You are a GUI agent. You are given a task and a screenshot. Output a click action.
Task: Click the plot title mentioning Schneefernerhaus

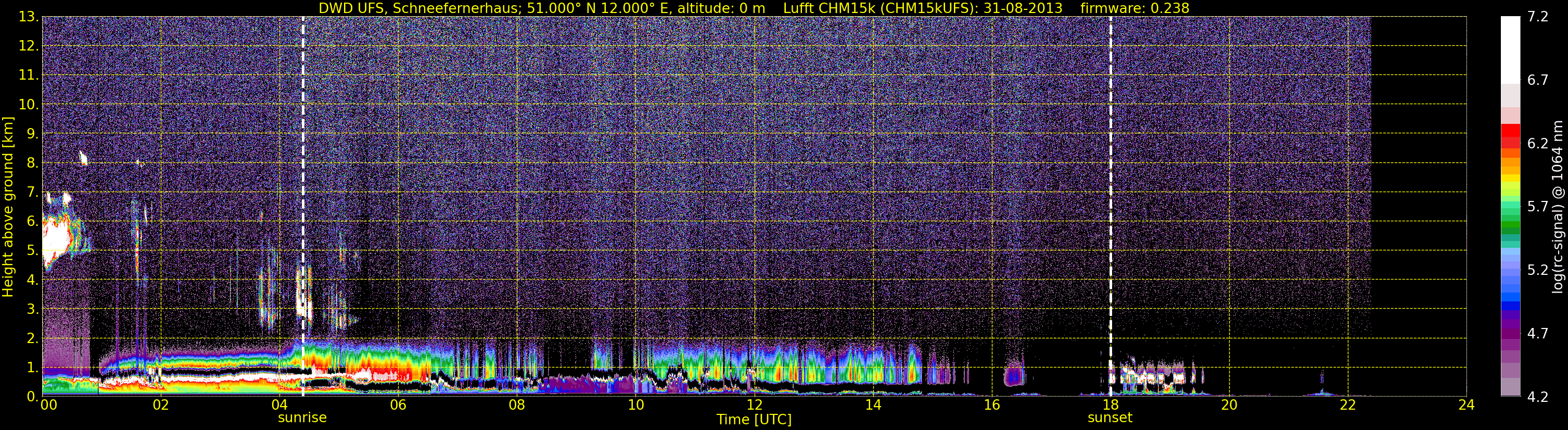tap(754, 8)
